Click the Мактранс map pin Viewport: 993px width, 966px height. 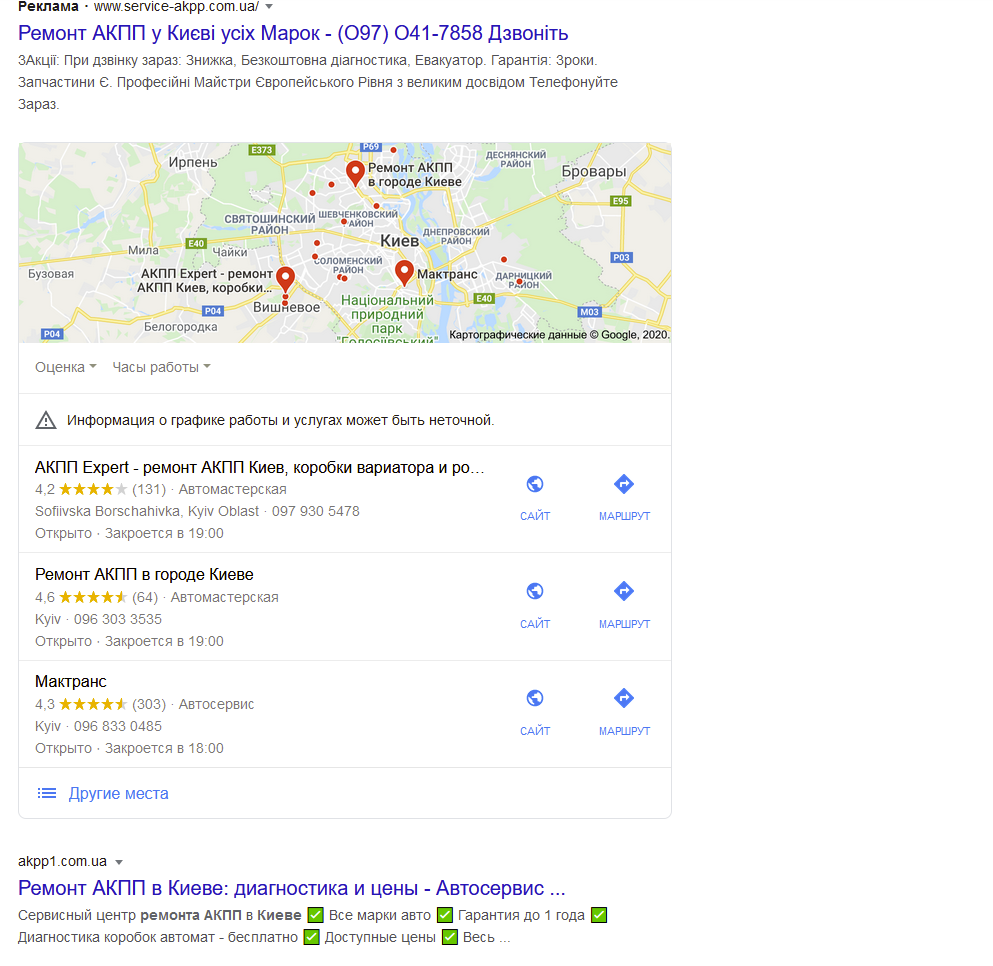coord(404,273)
